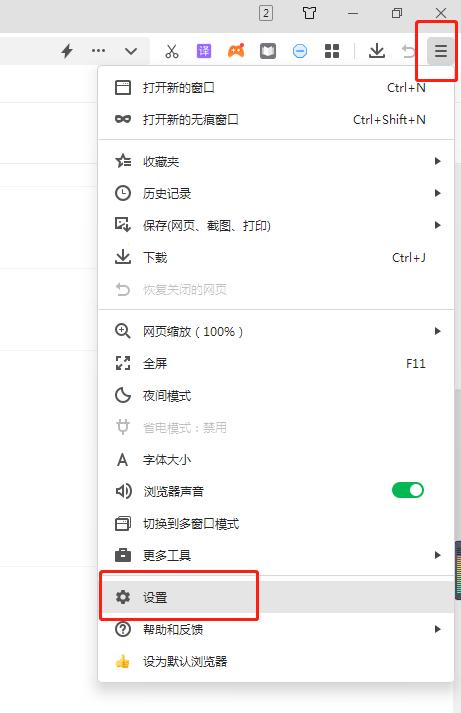Toggle the 浏览器声音 browser sound switch

point(408,490)
